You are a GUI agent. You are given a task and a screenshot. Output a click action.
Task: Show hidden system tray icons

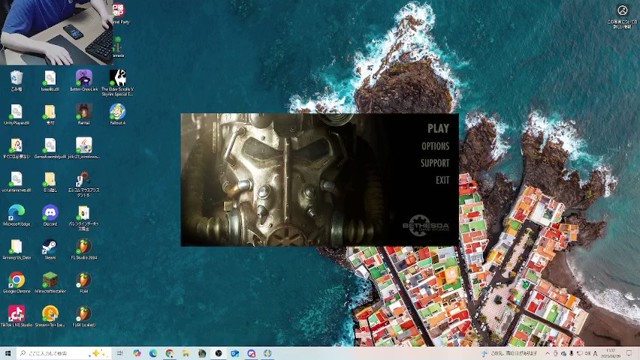(547, 353)
